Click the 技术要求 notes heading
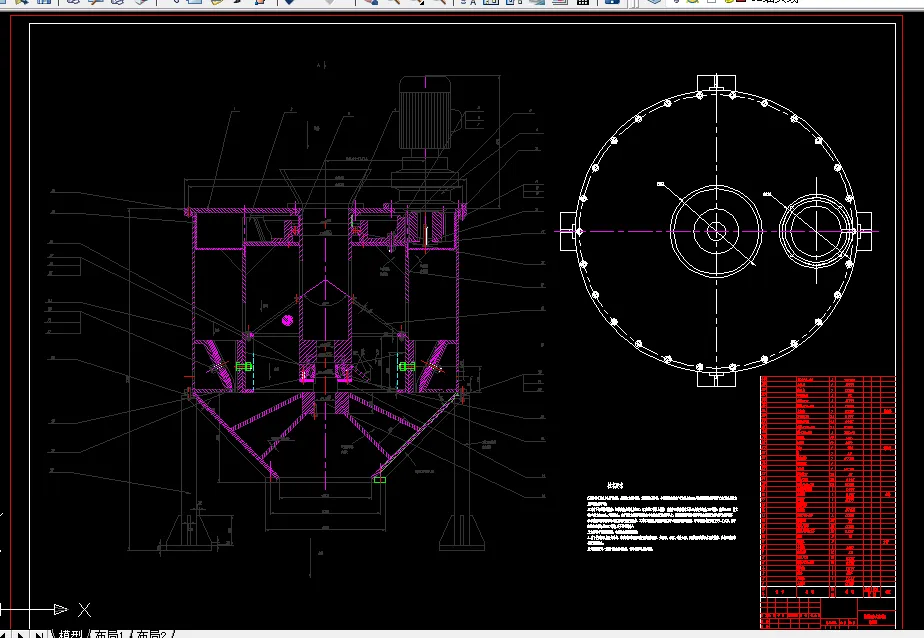924x638 pixels. click(615, 485)
